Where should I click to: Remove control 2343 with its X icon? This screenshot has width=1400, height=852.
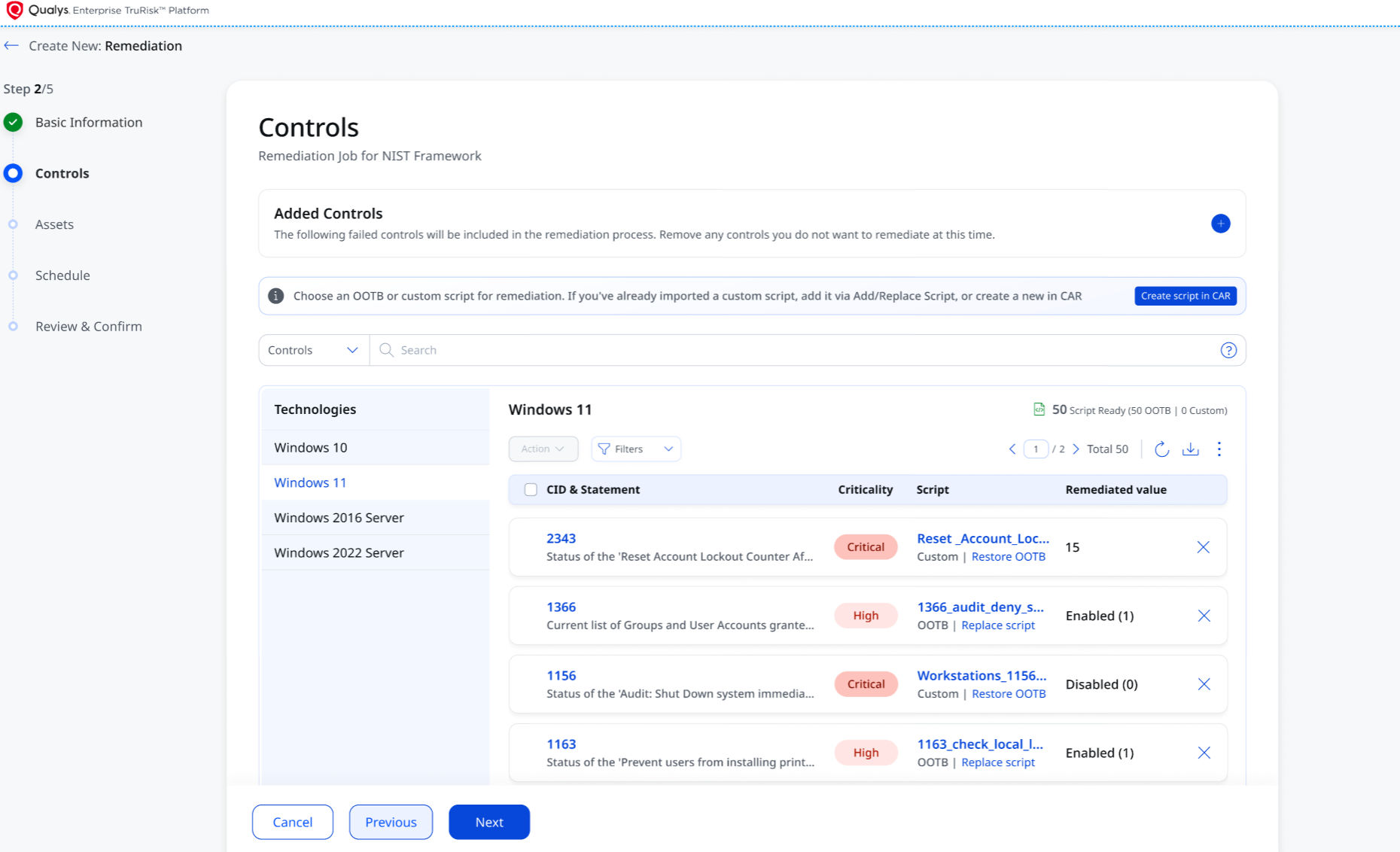(x=1203, y=547)
